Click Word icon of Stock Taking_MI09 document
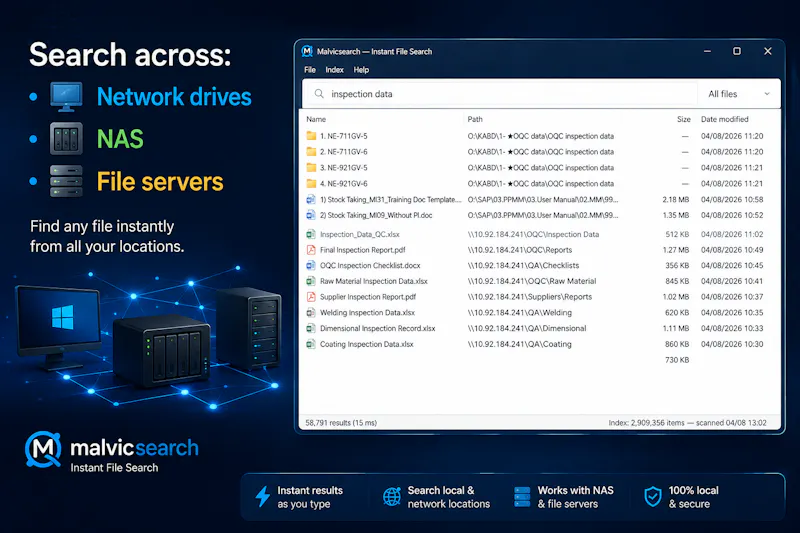 tap(311, 215)
